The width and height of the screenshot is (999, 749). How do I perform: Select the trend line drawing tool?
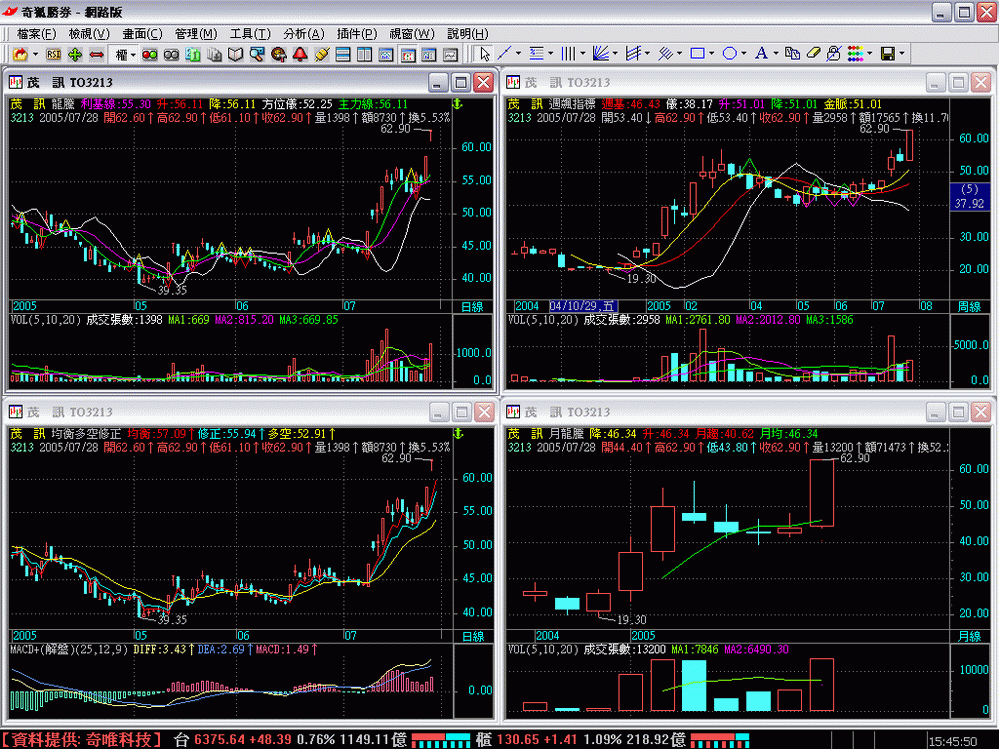504,54
